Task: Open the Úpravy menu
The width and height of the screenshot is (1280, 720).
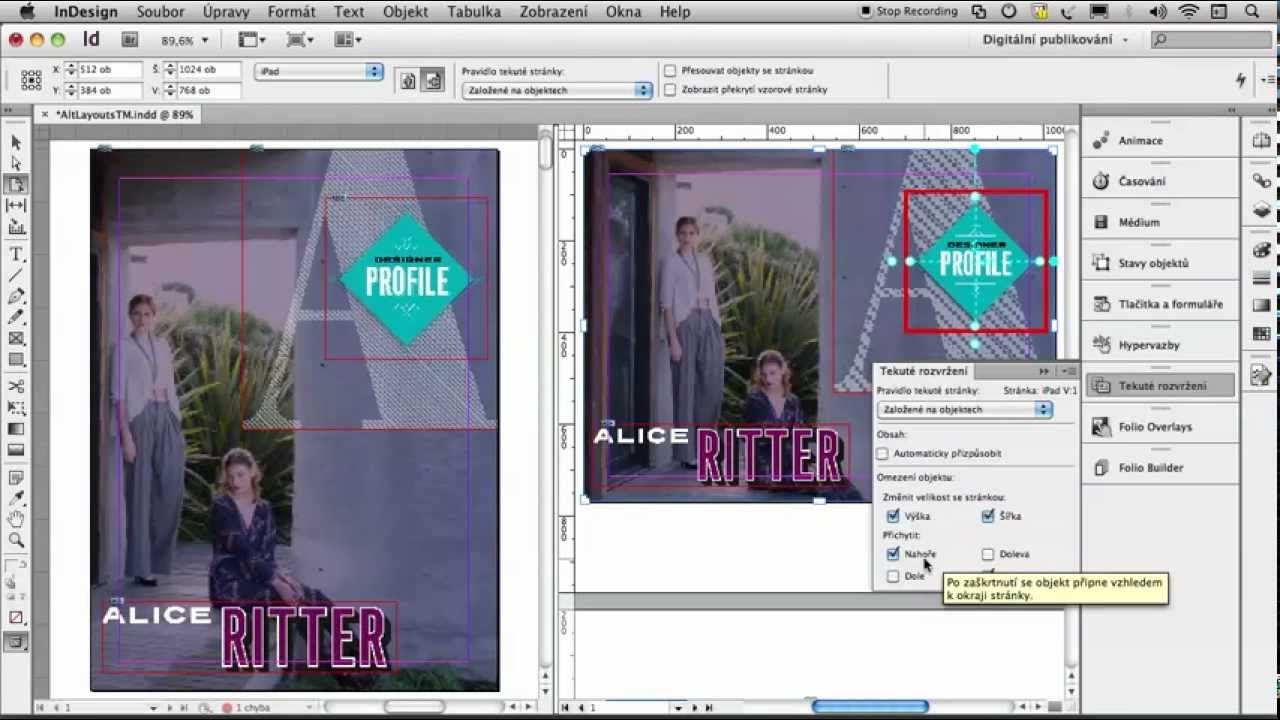Action: click(x=226, y=12)
